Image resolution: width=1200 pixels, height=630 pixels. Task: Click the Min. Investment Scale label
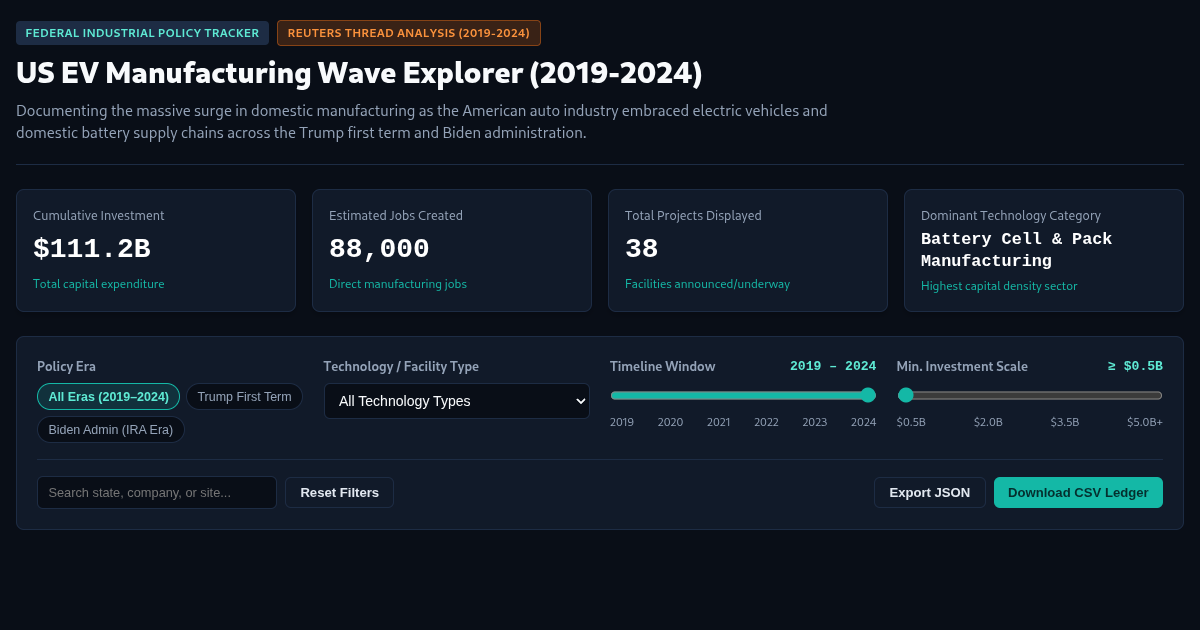[962, 366]
